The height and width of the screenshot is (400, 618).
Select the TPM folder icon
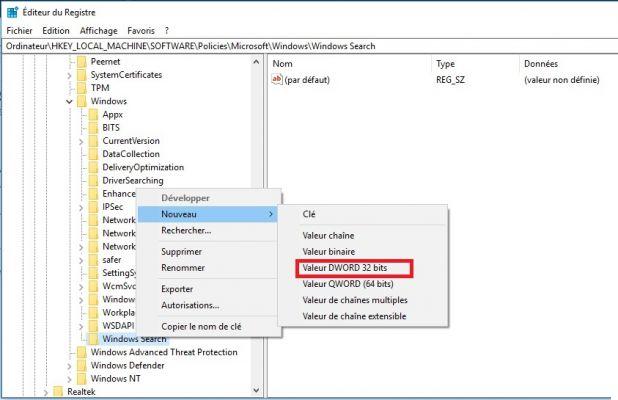[x=82, y=88]
